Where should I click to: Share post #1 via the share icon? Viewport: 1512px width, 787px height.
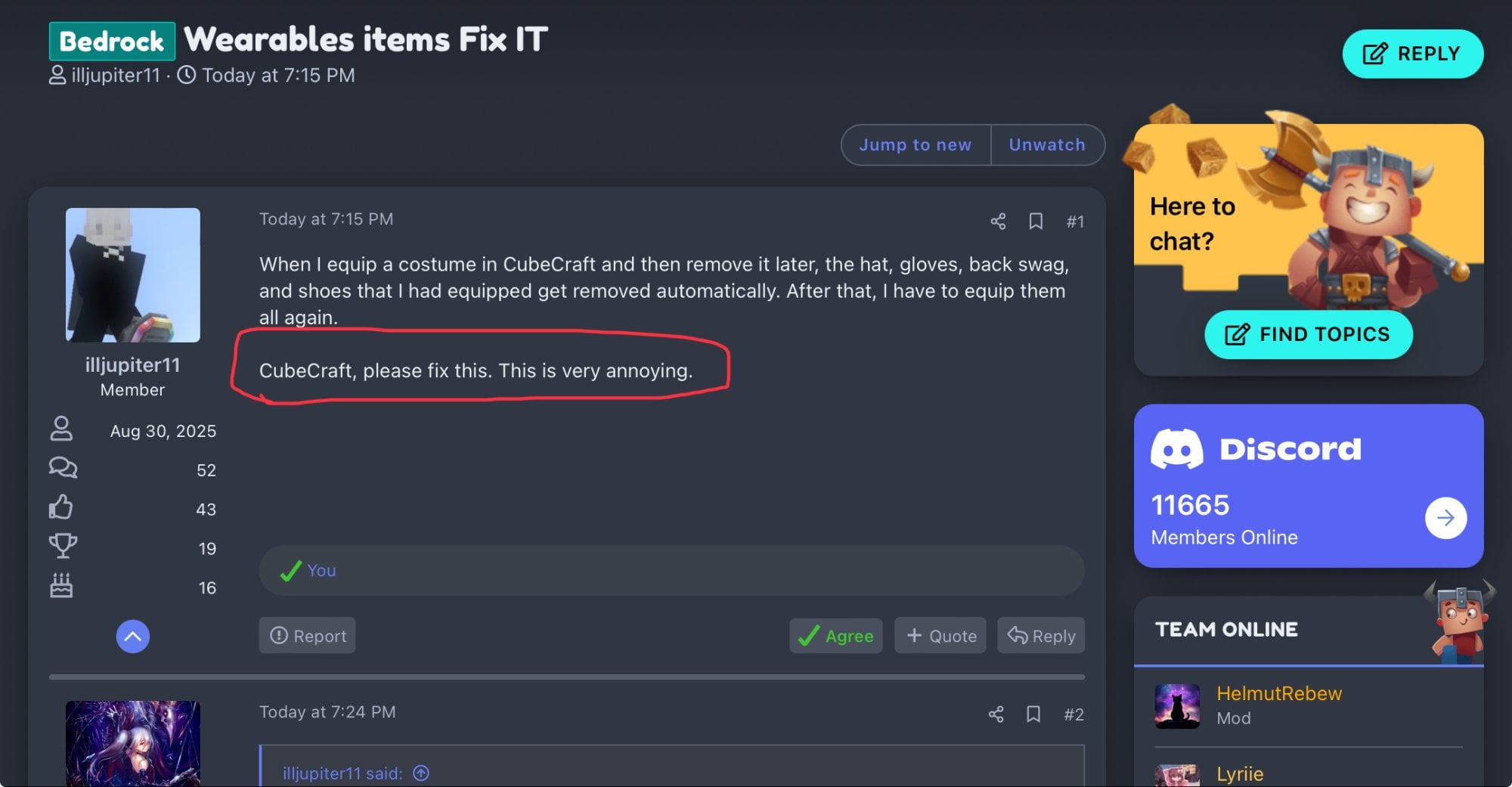[998, 221]
